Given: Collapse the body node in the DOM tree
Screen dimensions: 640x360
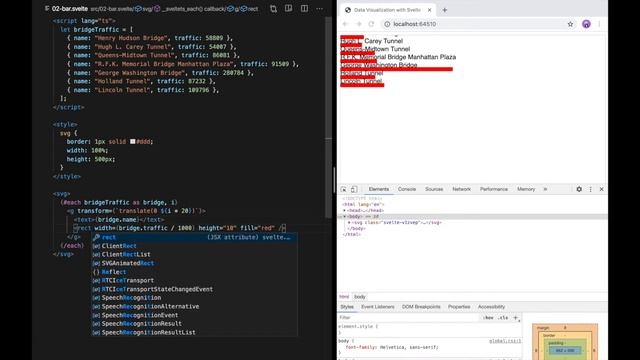Looking at the screenshot, I should 344,217.
